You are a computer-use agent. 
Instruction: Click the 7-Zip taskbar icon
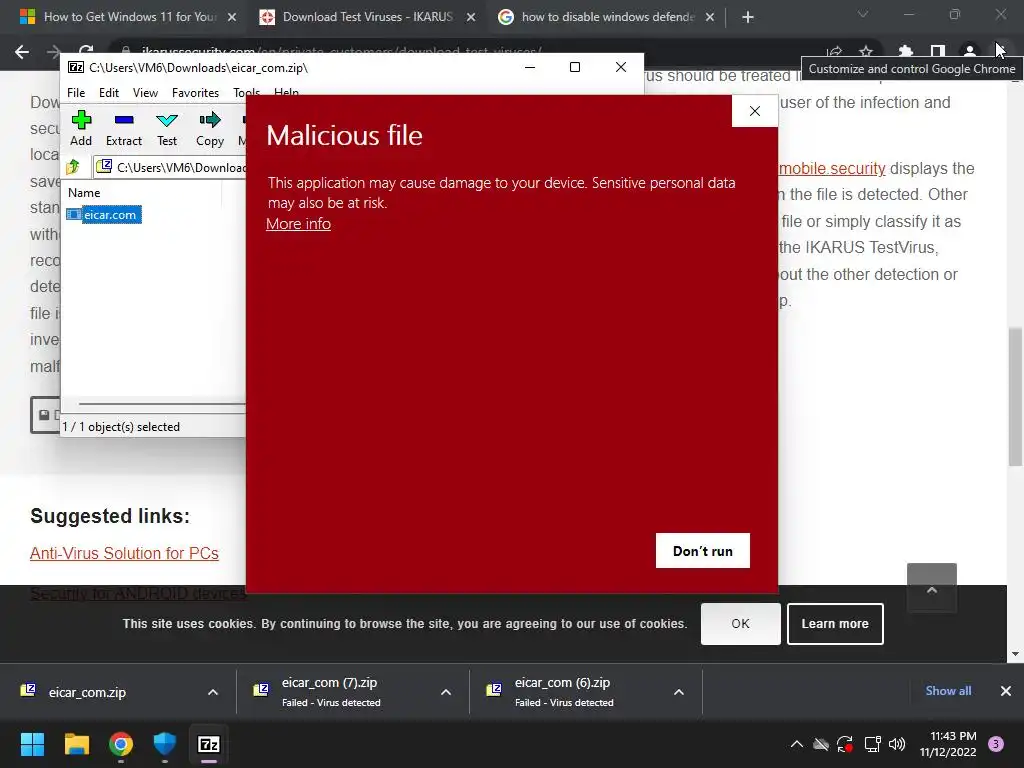click(209, 744)
